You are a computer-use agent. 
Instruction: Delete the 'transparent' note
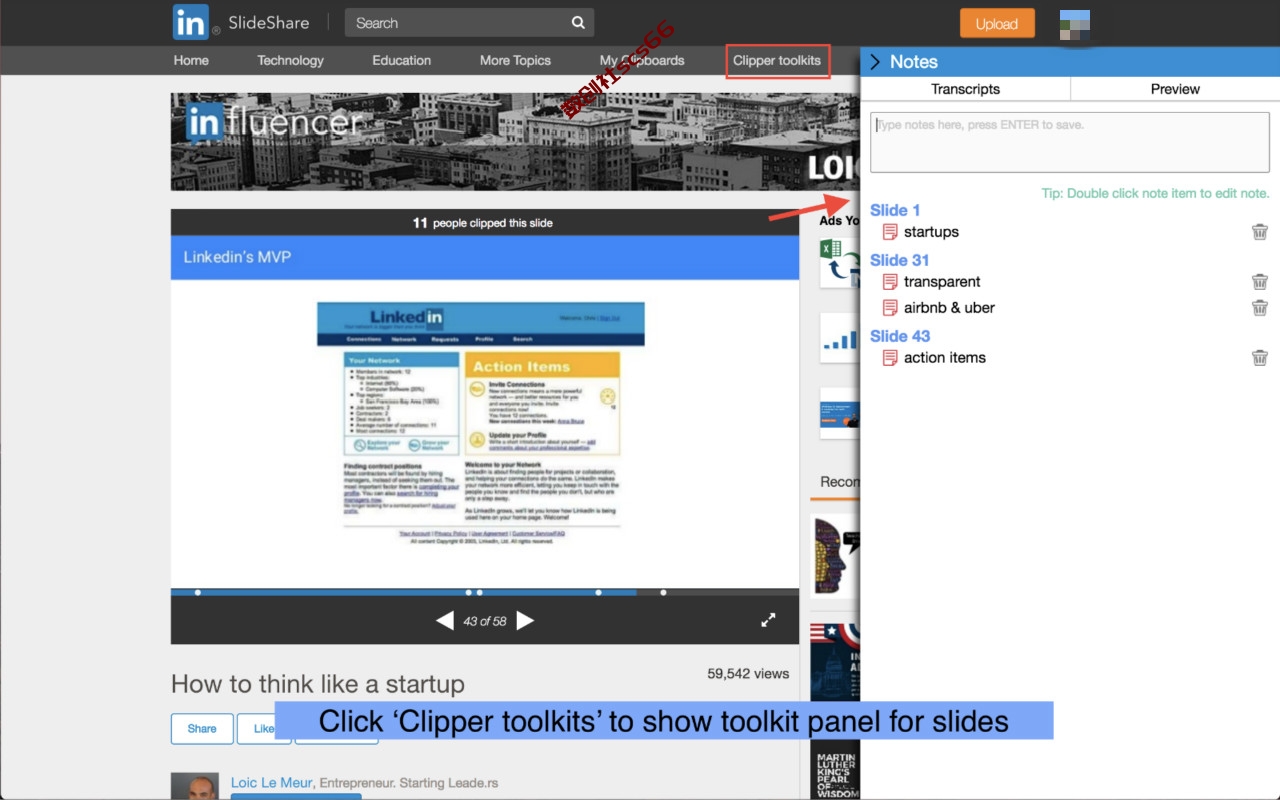point(1260,282)
